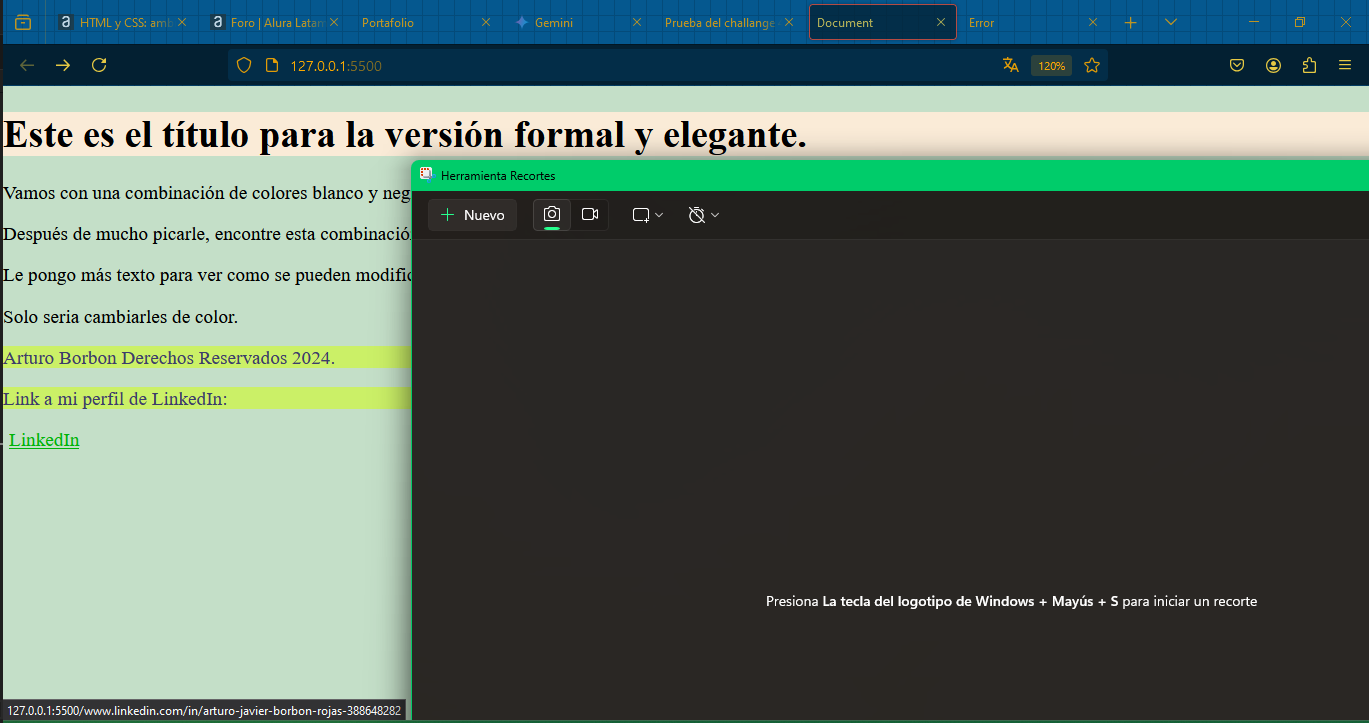Open the LinkedIn link

[x=44, y=440]
